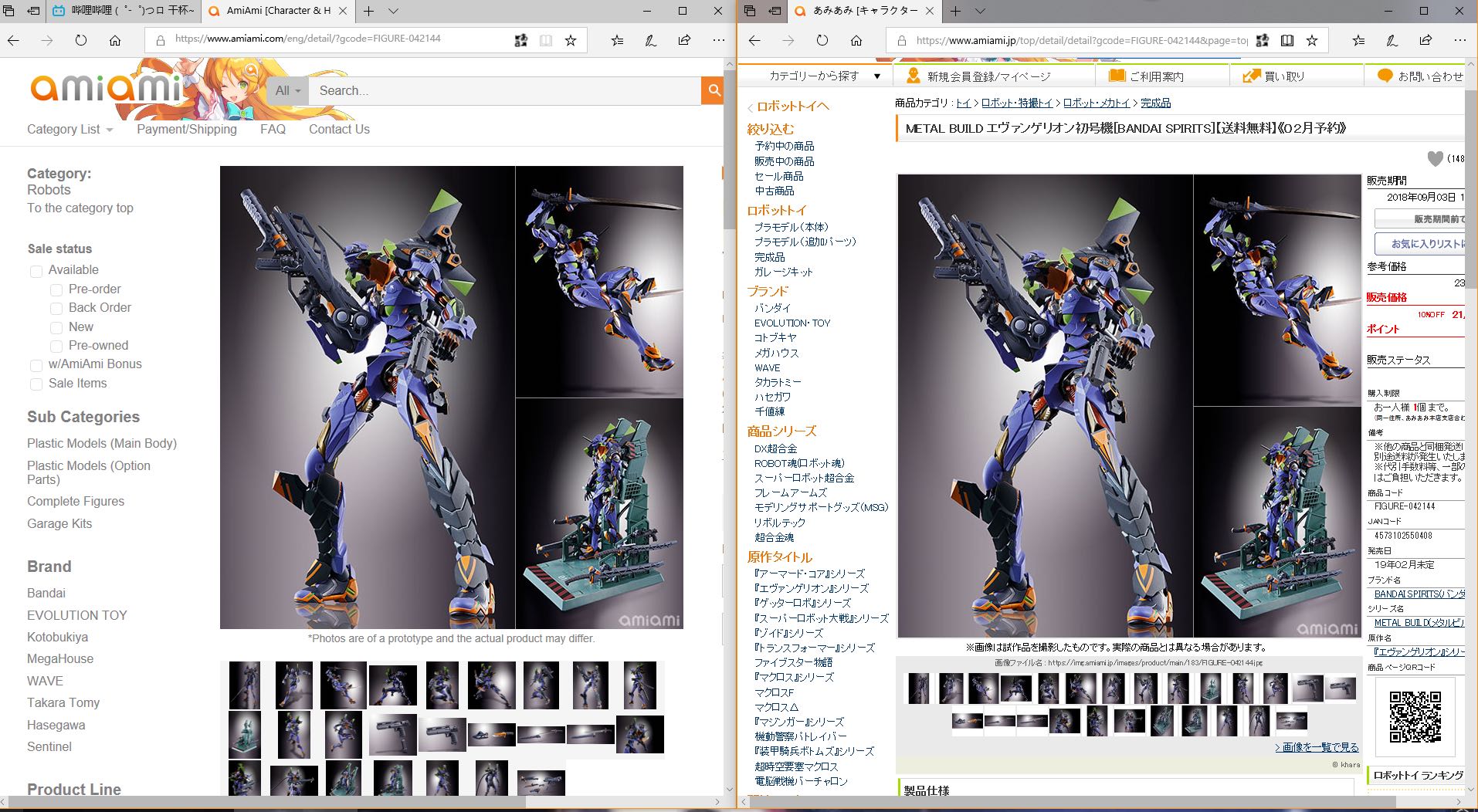Screen dimensions: 1478x812
Task: Open first thumbnail below English product image
Action: [245, 685]
